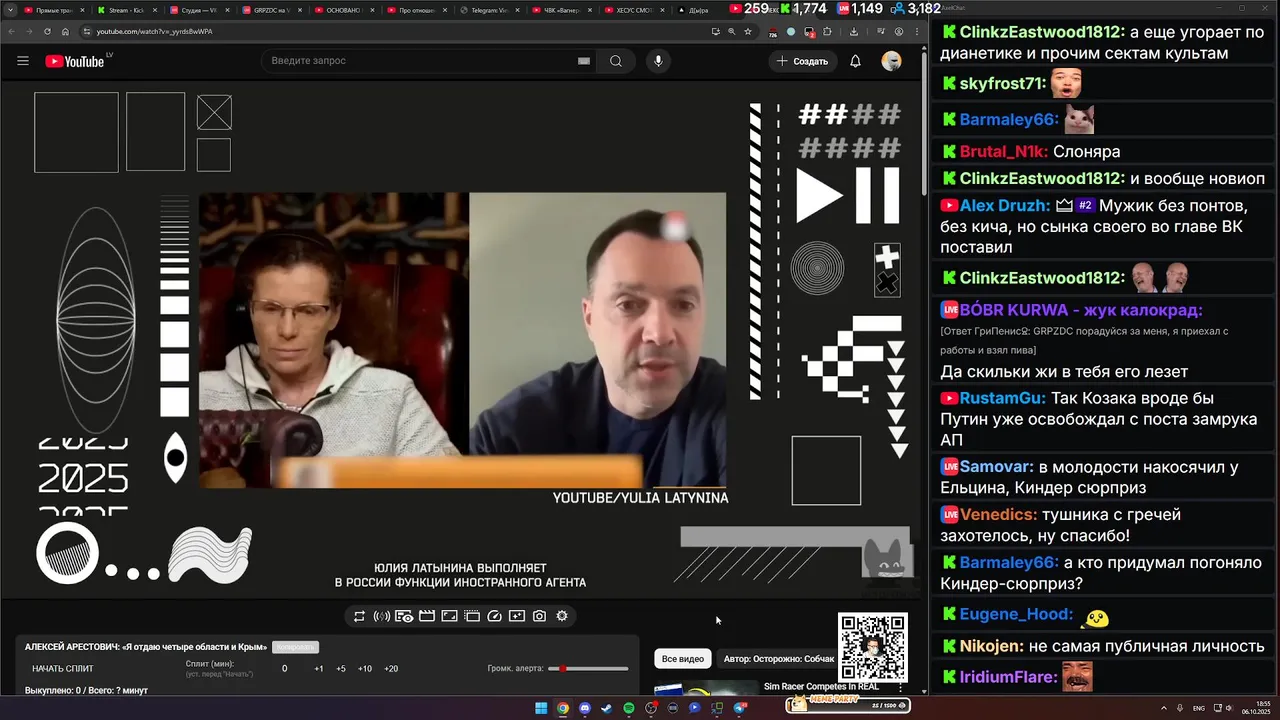Screen dimensions: 1280x720
Task: Click chat username Alex Druzh
Action: [1005, 206]
